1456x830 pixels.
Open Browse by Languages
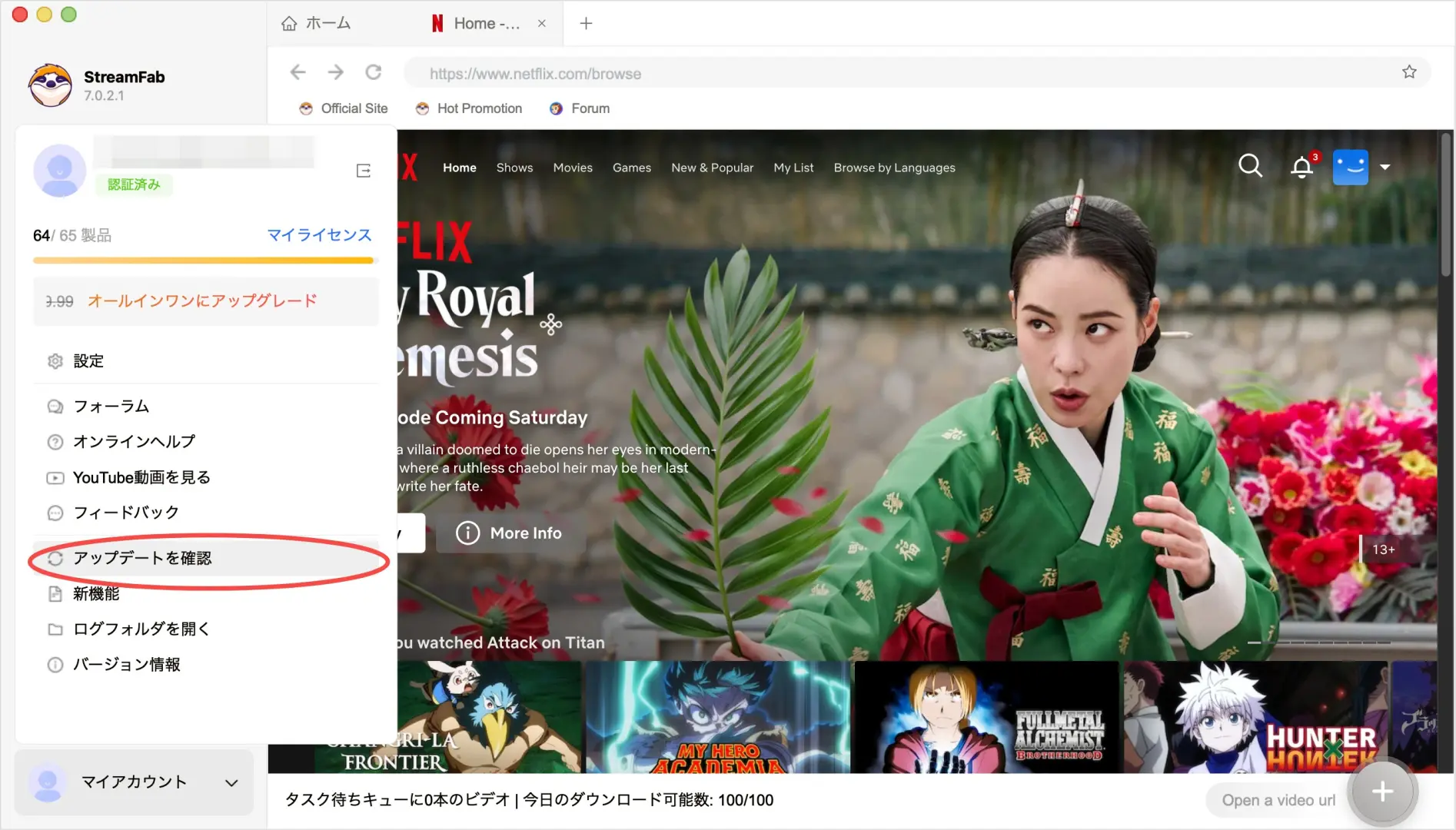[x=895, y=168]
